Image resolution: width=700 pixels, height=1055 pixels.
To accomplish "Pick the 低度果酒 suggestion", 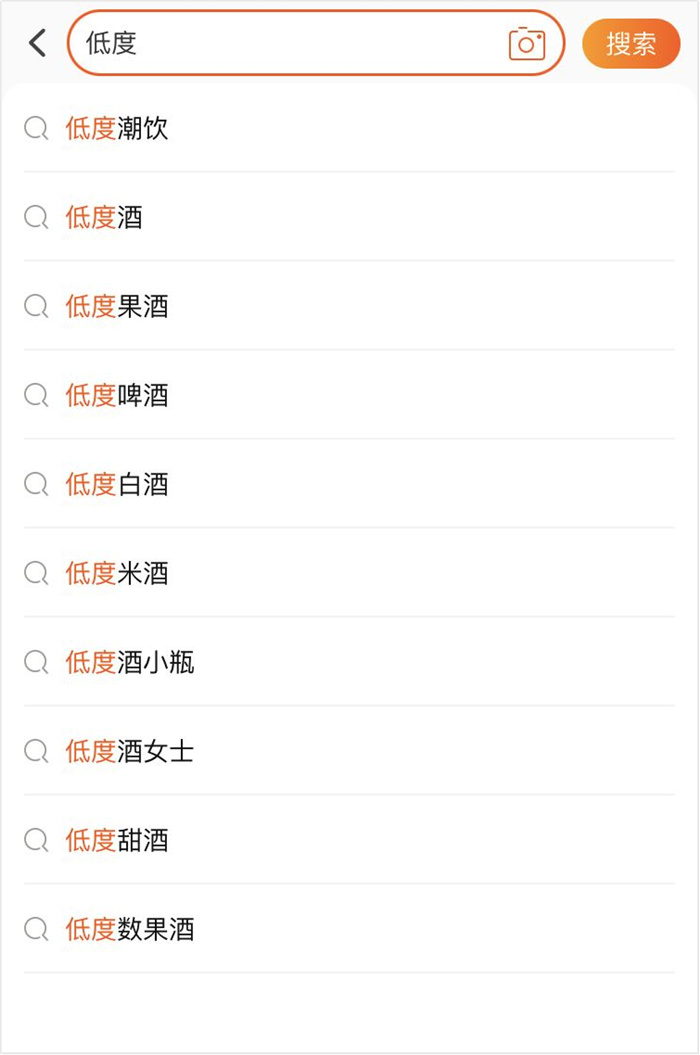I will tap(349, 306).
